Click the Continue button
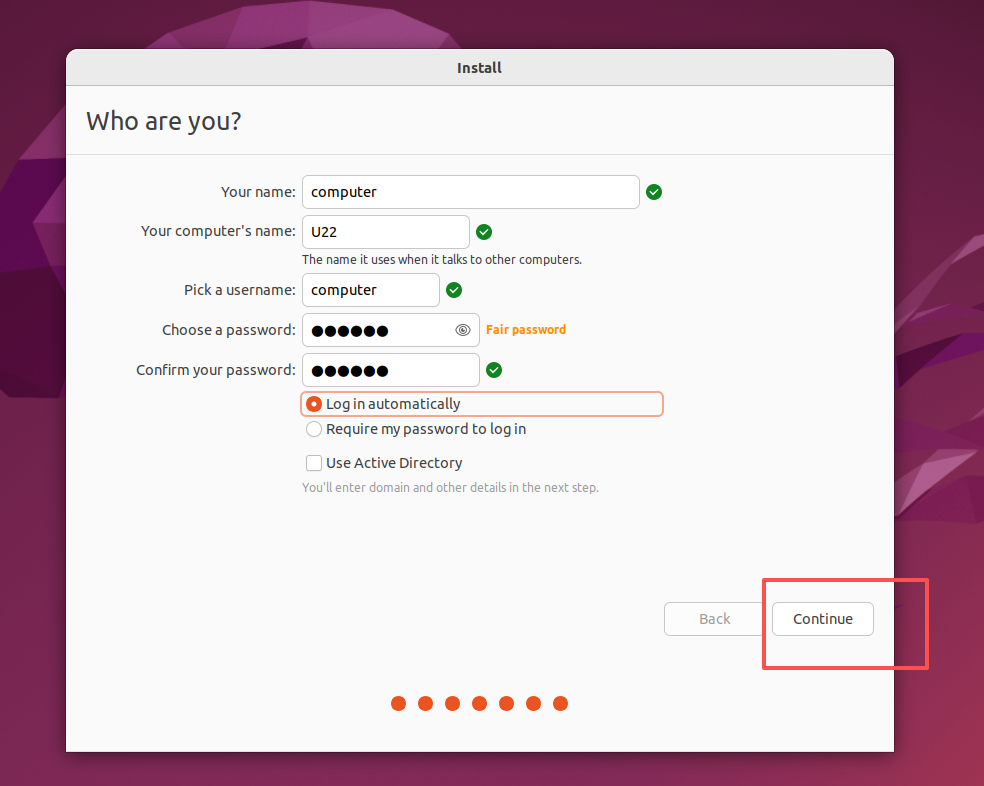Screen dimensions: 984x786 (822, 619)
